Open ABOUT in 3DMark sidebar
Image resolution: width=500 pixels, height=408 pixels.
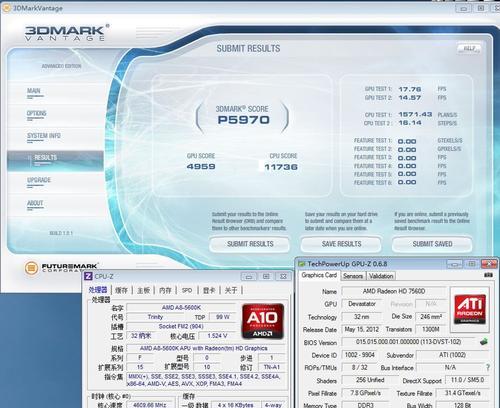[35, 203]
